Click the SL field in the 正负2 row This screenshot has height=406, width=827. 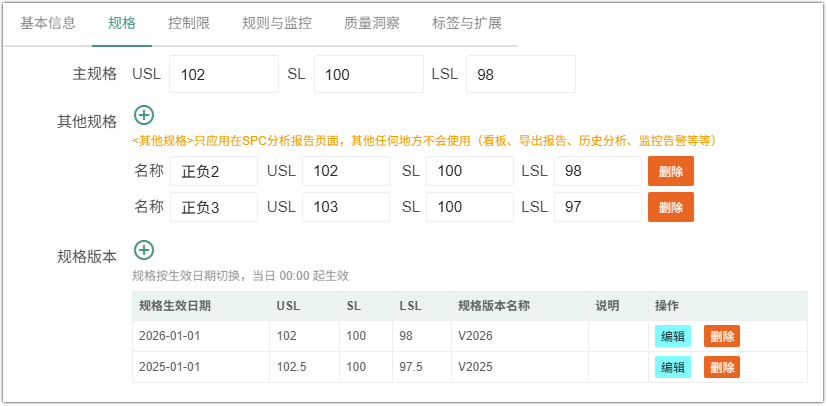tap(470, 171)
